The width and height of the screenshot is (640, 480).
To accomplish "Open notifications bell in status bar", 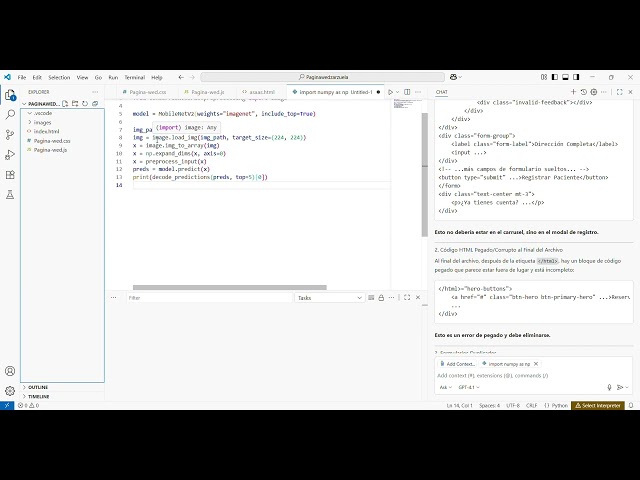I will (631, 405).
